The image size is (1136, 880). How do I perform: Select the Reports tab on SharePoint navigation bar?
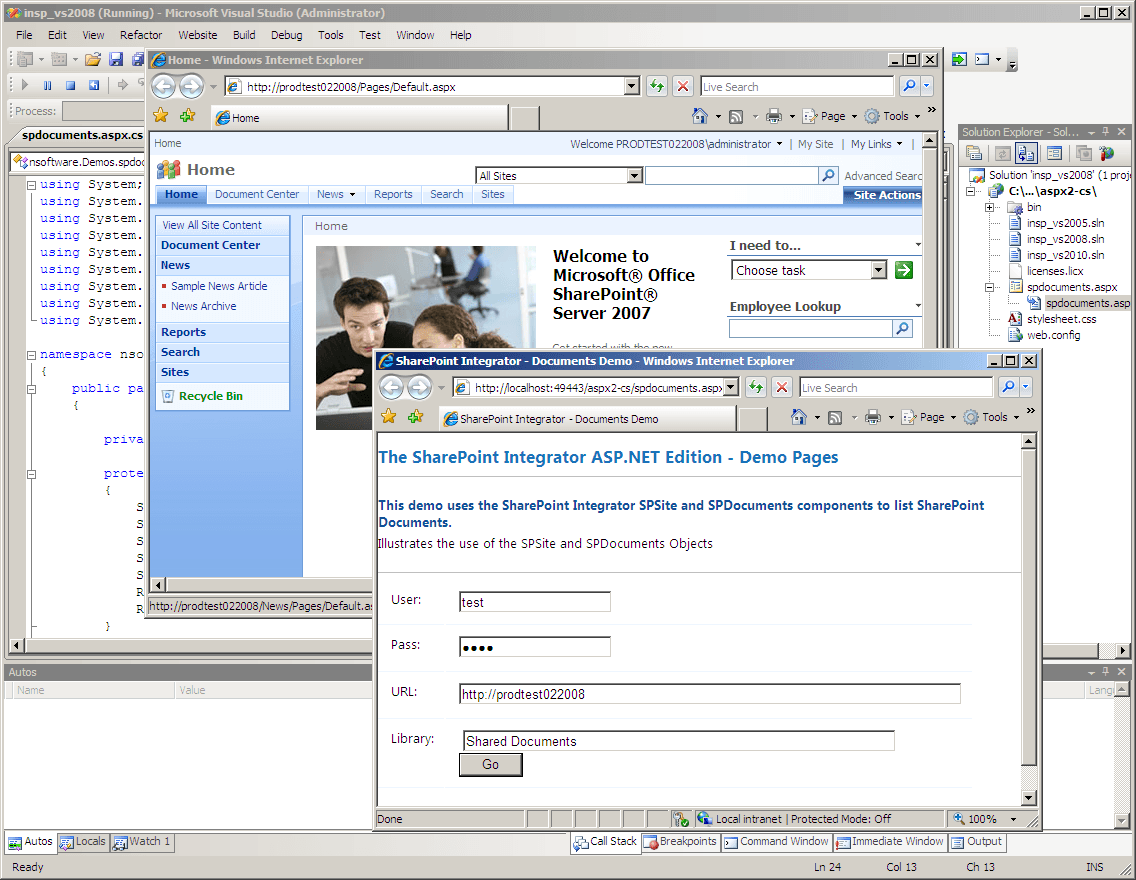click(x=393, y=194)
